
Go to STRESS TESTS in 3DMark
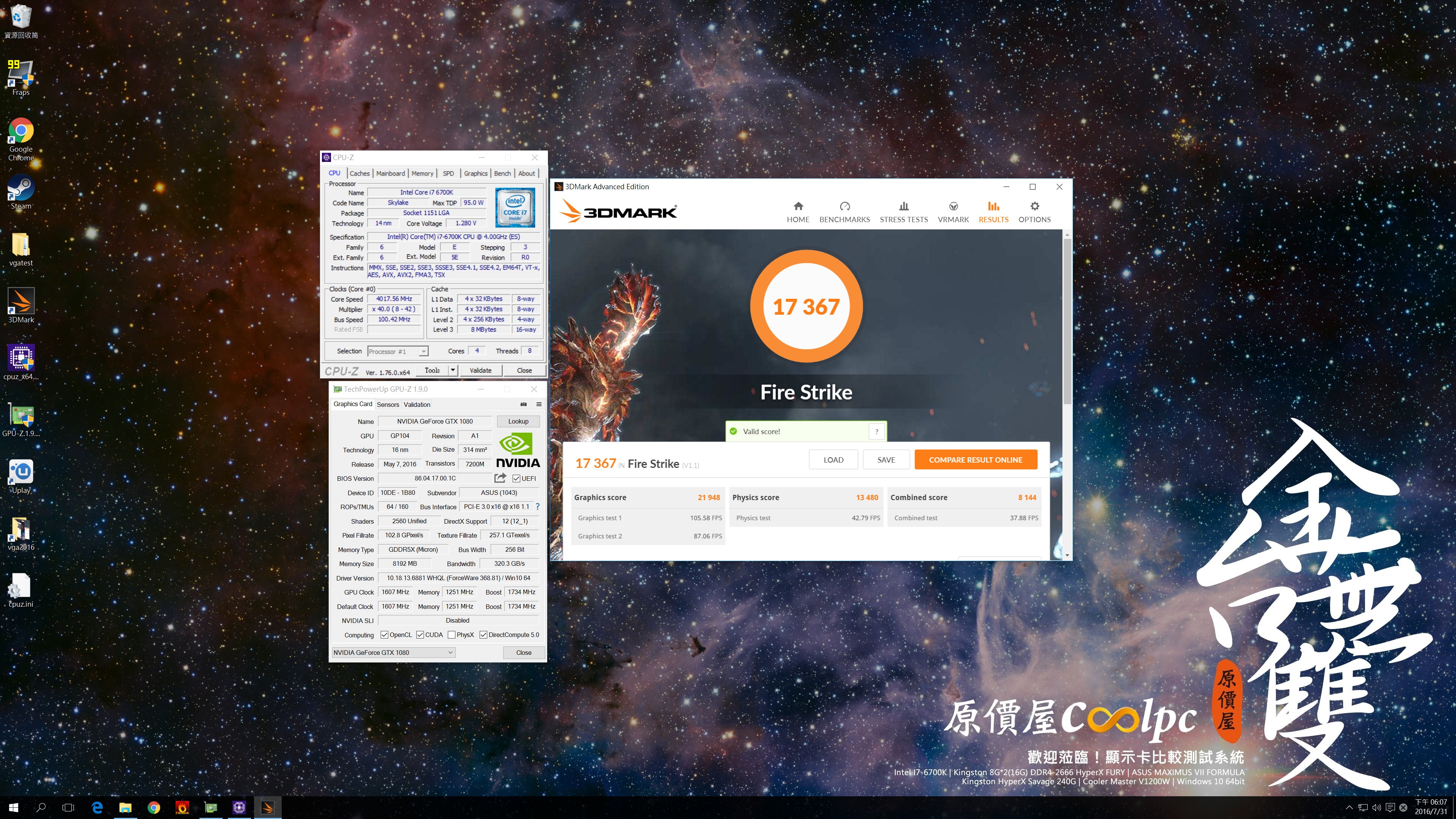903,212
